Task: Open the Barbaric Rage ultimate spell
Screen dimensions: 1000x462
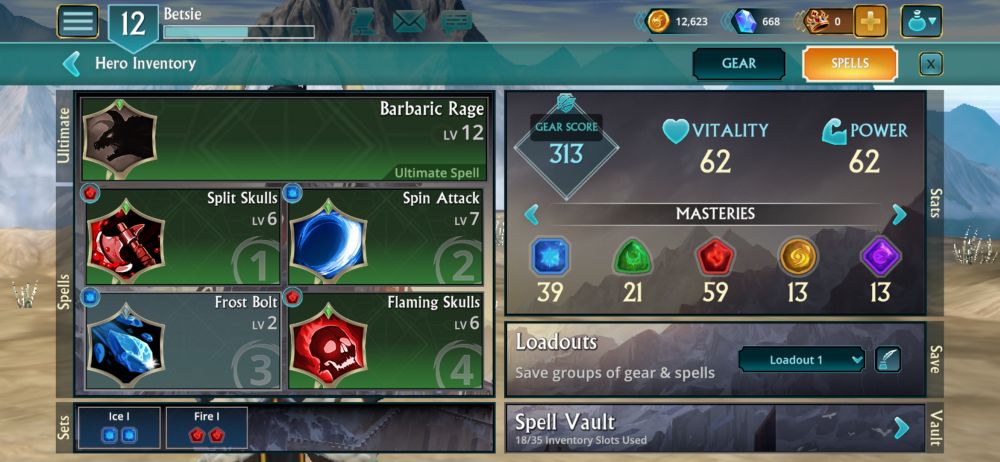Action: pos(284,138)
